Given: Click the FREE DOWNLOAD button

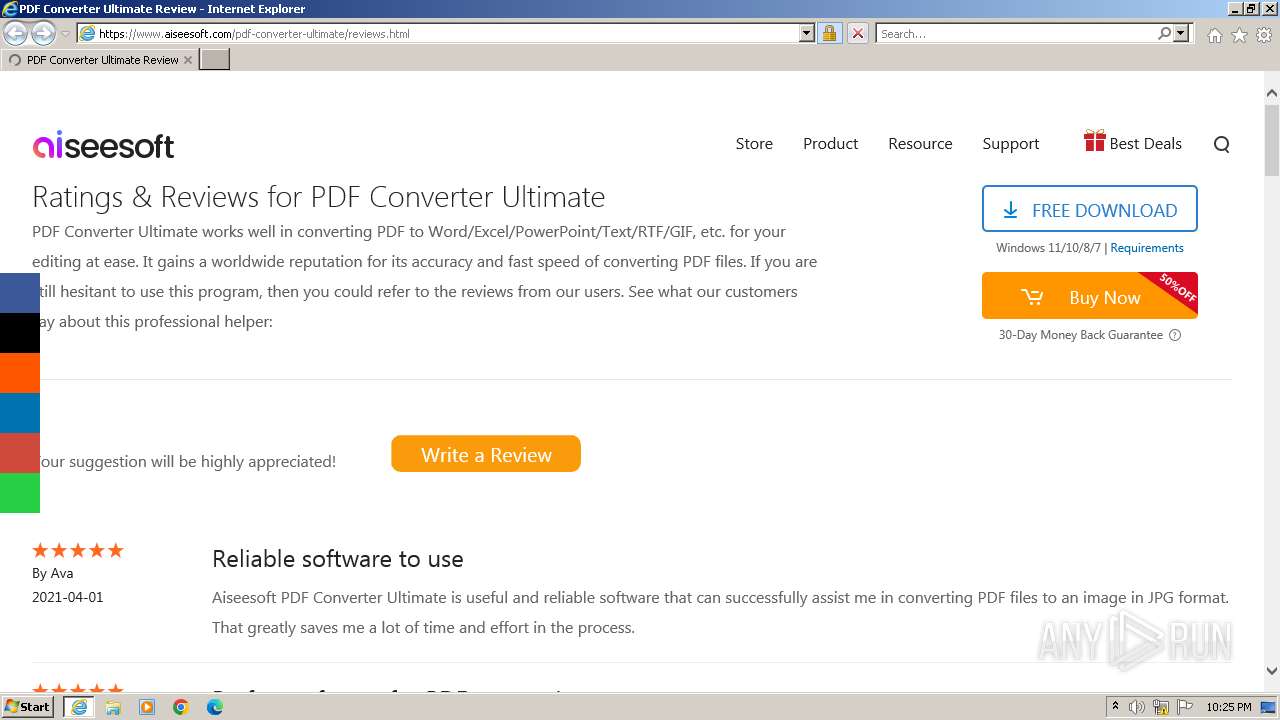Looking at the screenshot, I should point(1089,210).
